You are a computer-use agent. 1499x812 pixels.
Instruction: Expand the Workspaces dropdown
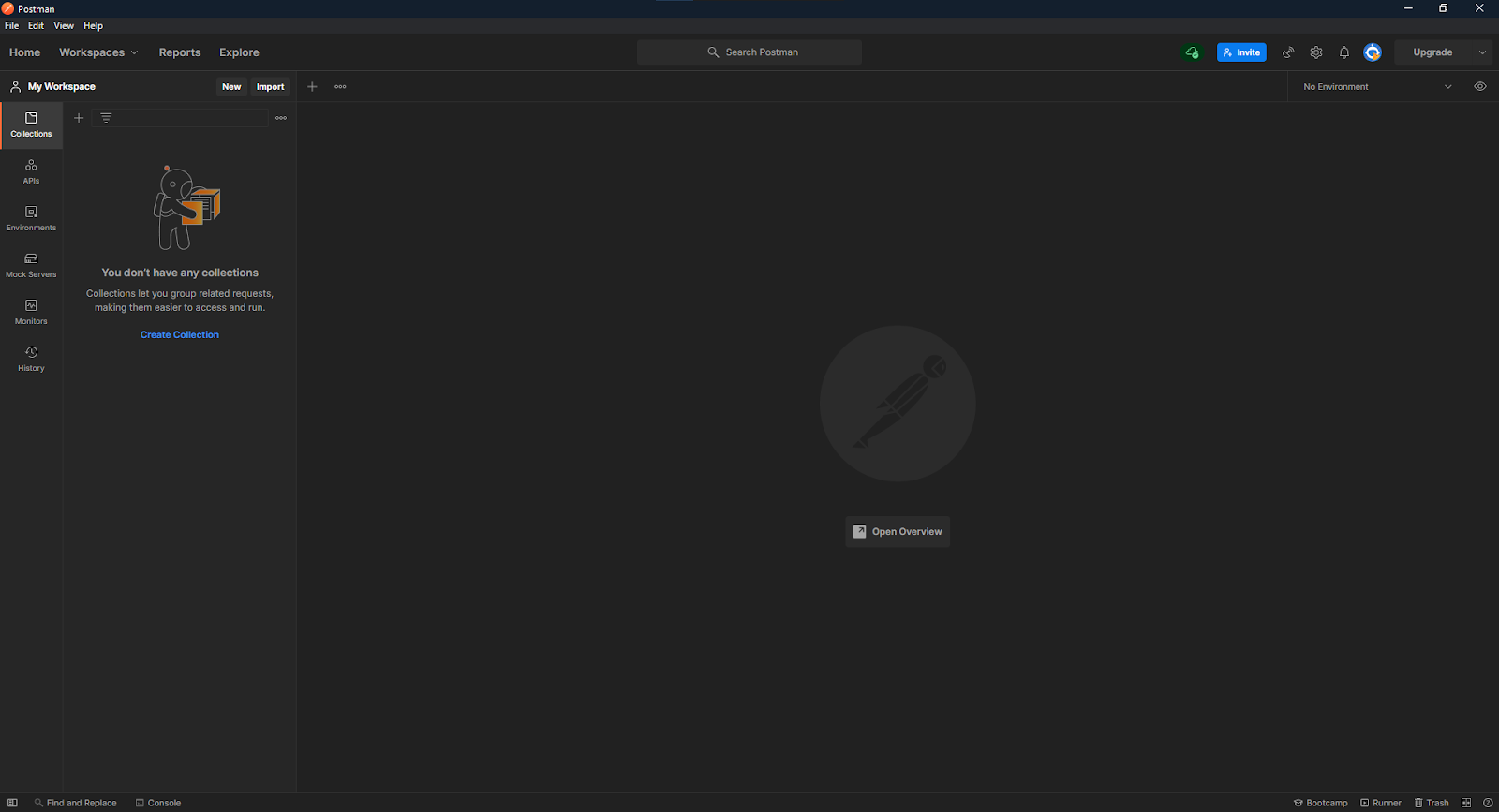point(98,52)
